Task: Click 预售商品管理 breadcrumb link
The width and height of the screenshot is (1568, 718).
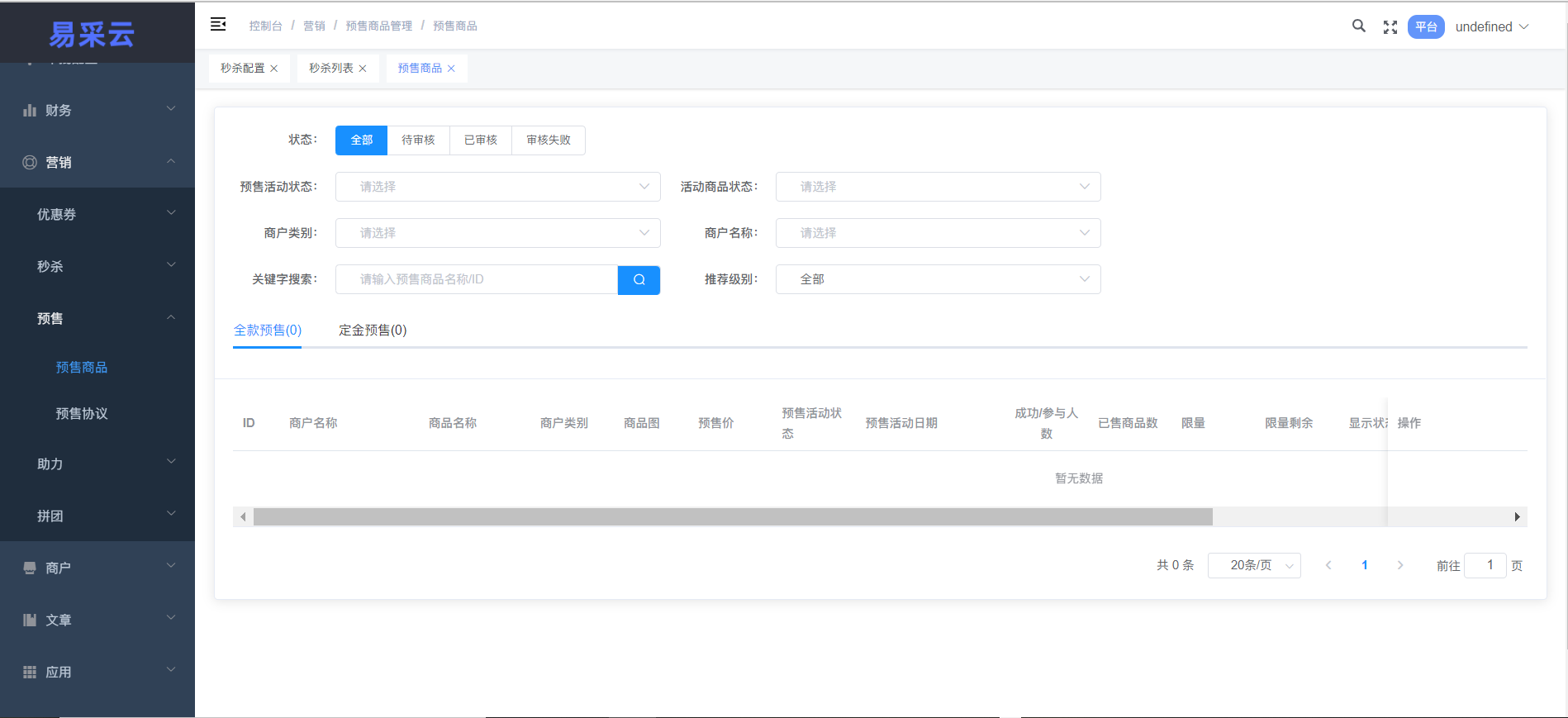Action: coord(378,26)
